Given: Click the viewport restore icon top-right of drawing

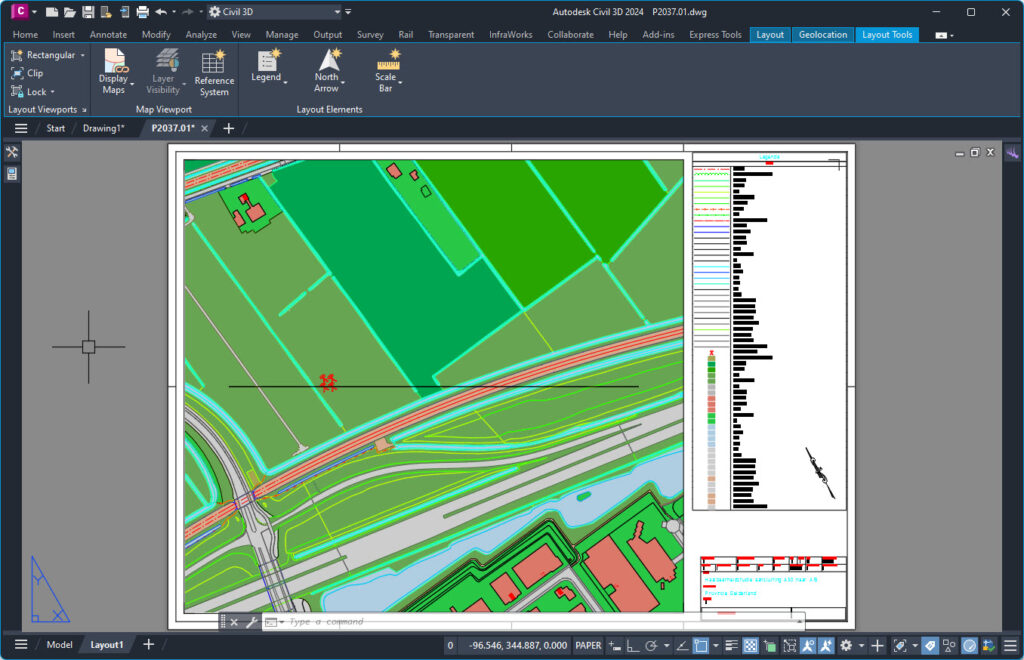Looking at the screenshot, I should 975,153.
